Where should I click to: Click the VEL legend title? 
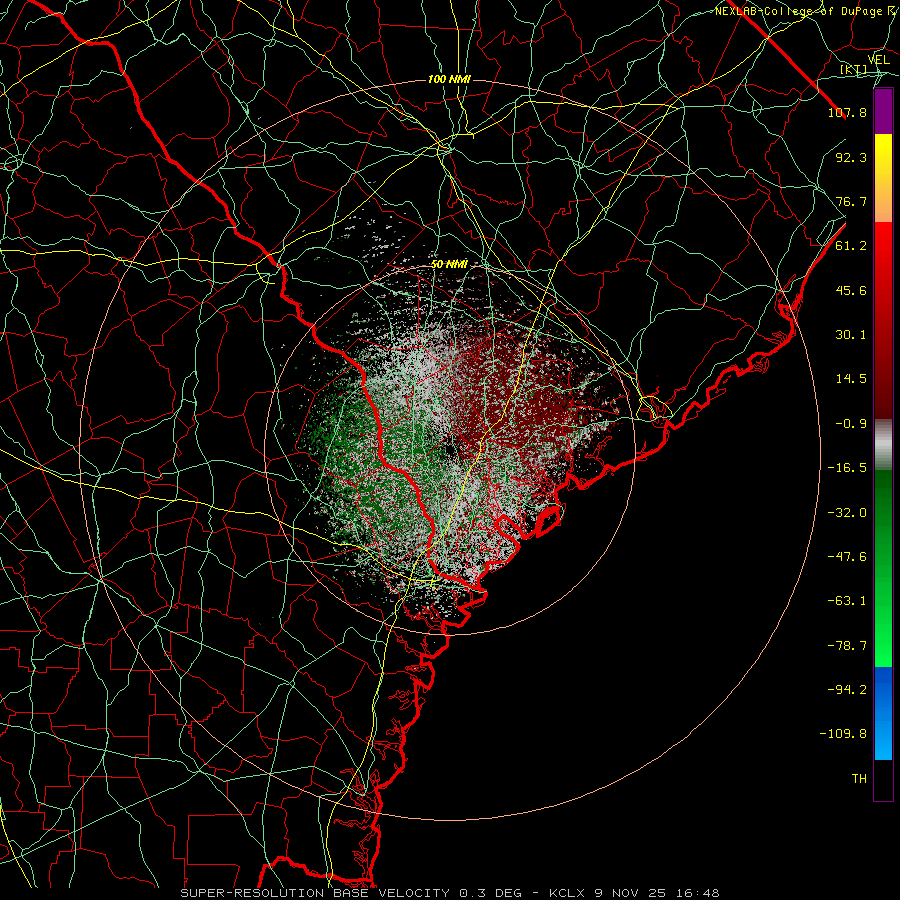(x=878, y=60)
